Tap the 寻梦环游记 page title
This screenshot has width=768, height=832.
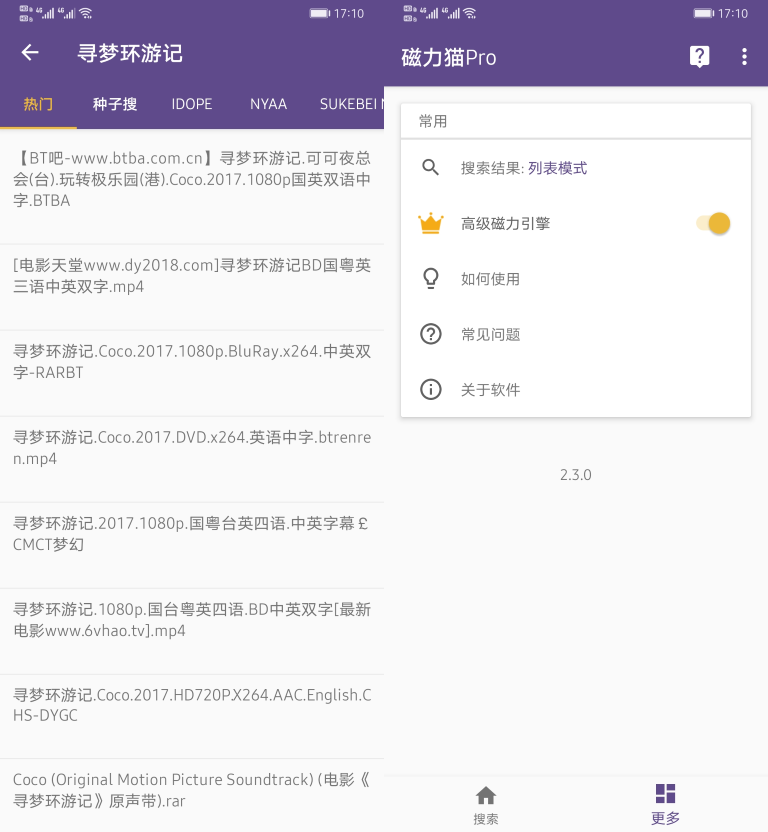[130, 53]
